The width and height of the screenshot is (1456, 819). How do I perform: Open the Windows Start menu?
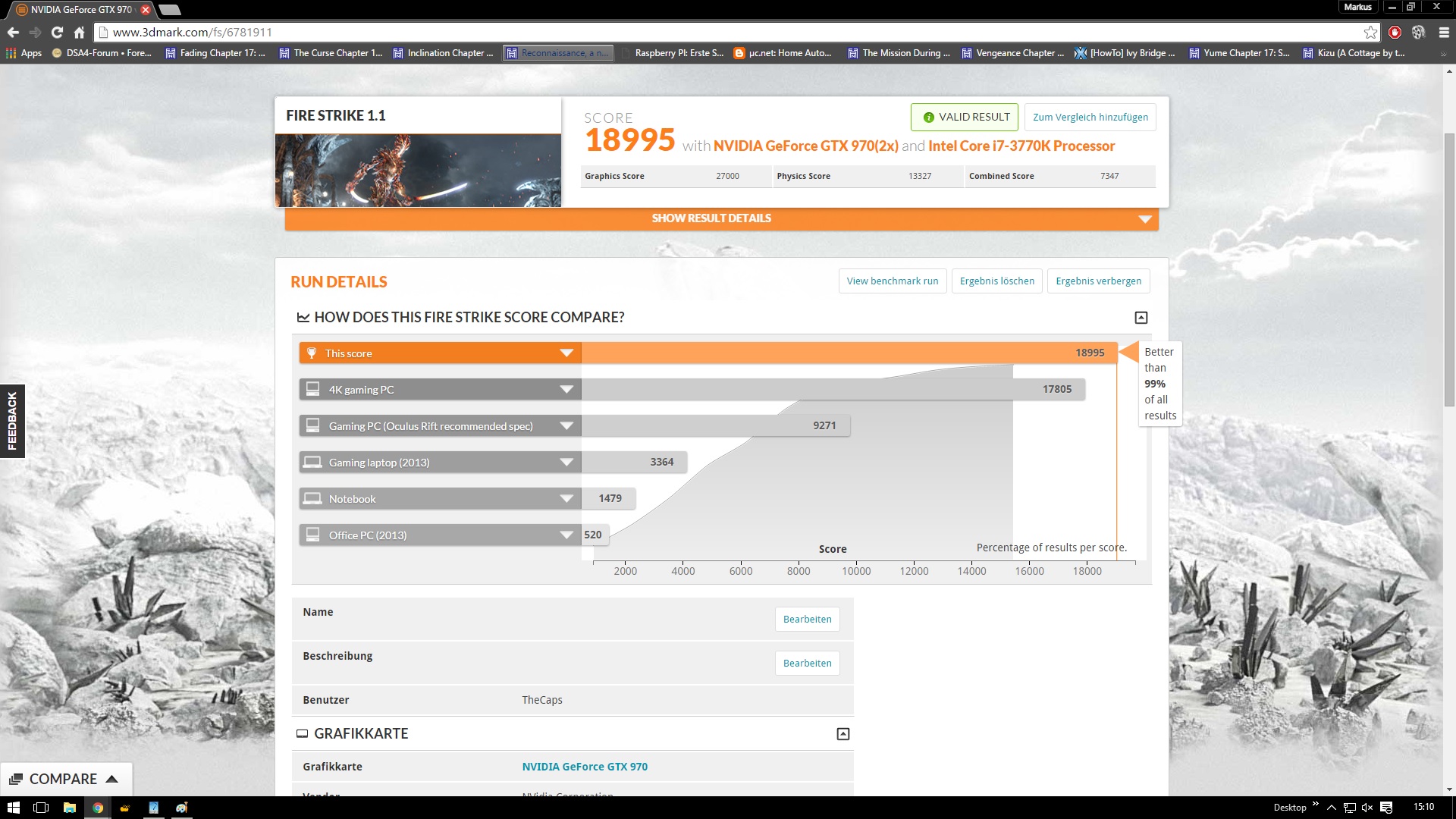pos(13,808)
